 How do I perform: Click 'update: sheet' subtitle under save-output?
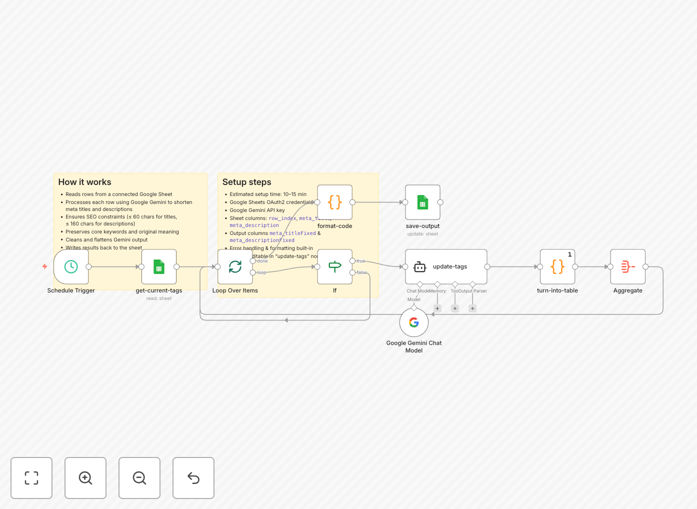[423, 234]
